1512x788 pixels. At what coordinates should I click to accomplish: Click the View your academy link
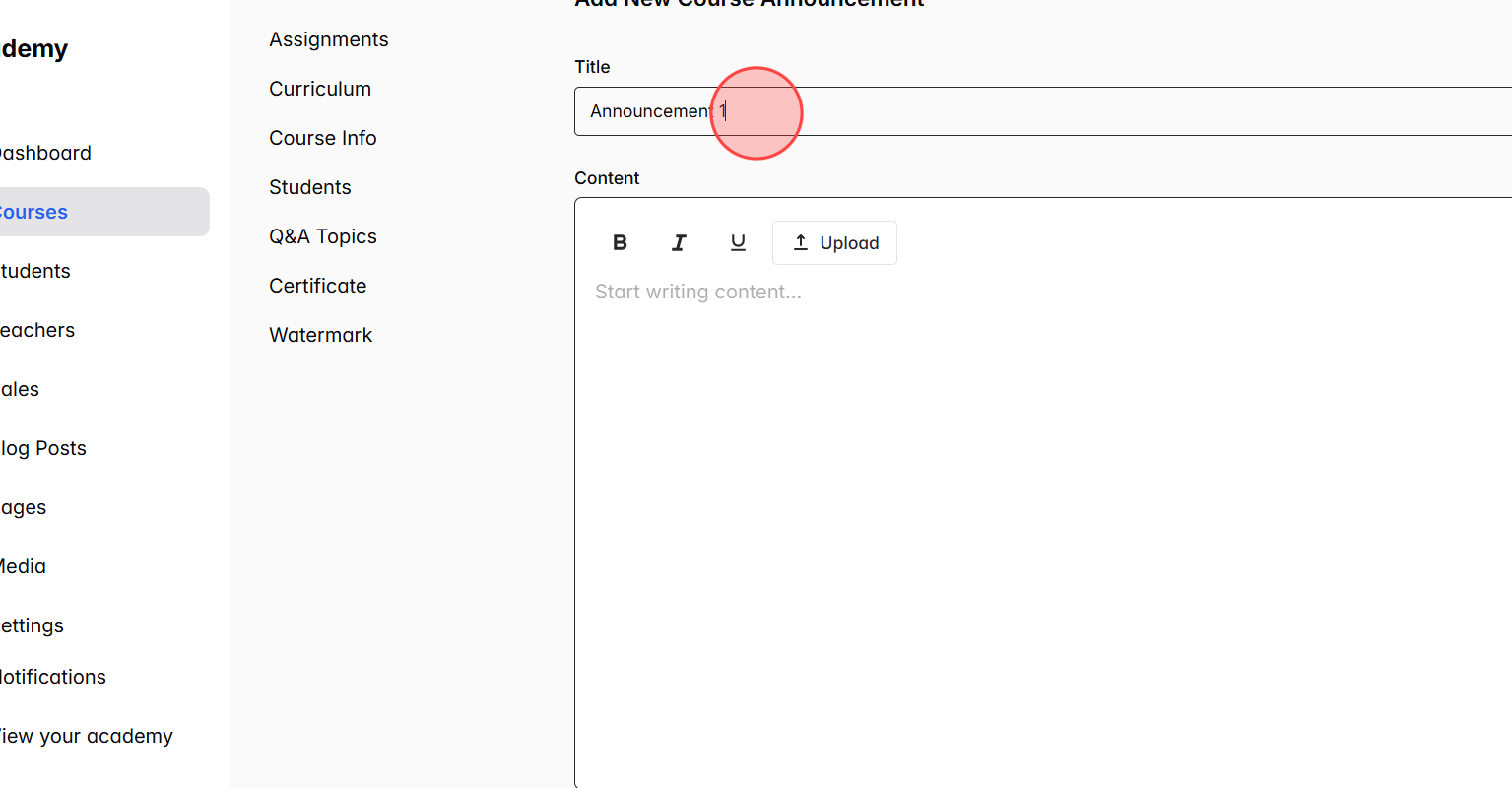87,736
